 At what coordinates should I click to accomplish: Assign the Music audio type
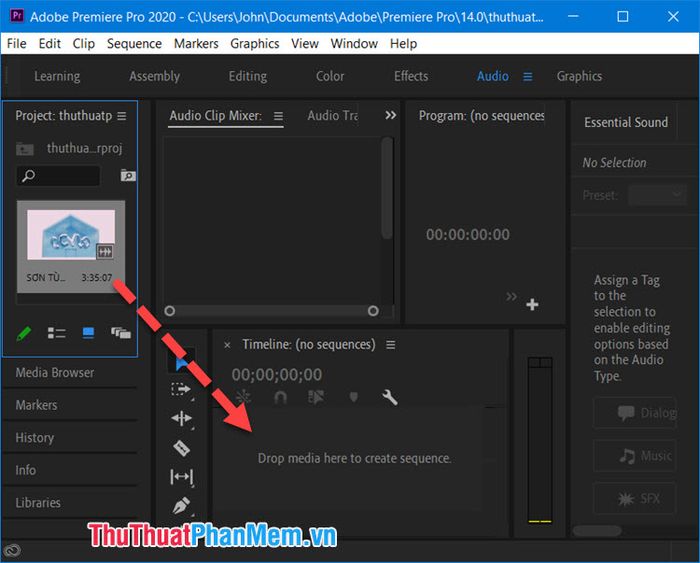coord(634,456)
